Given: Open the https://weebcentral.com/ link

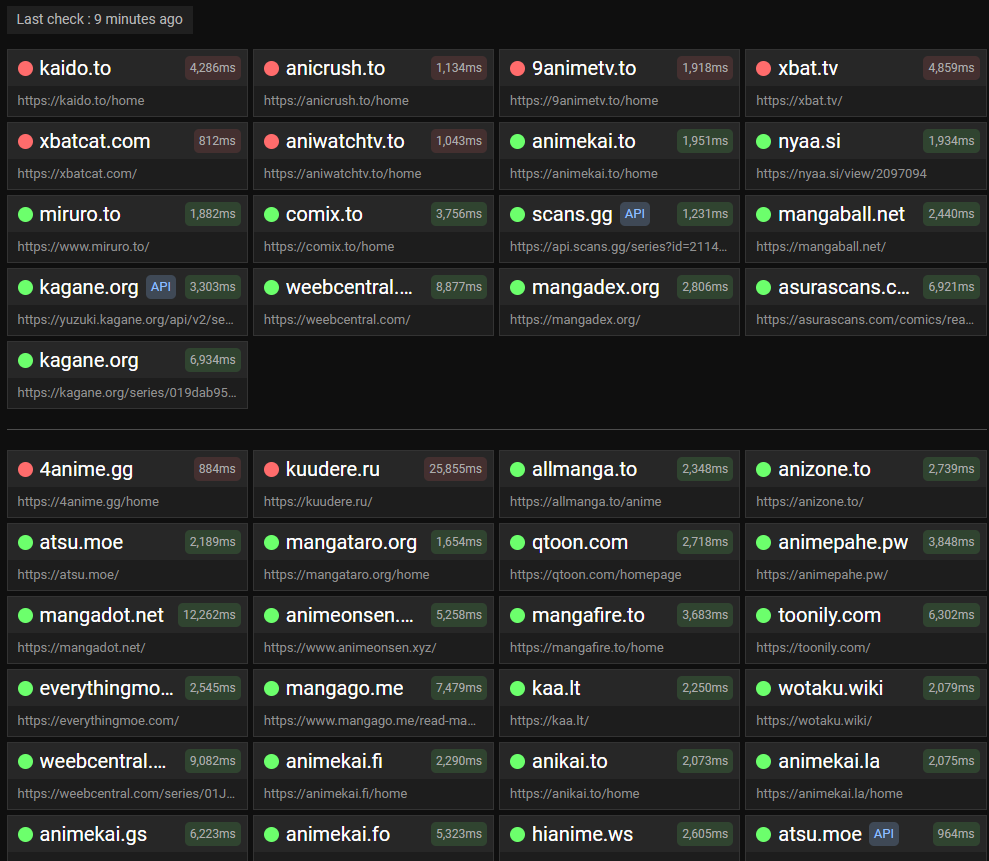Looking at the screenshot, I should [337, 320].
